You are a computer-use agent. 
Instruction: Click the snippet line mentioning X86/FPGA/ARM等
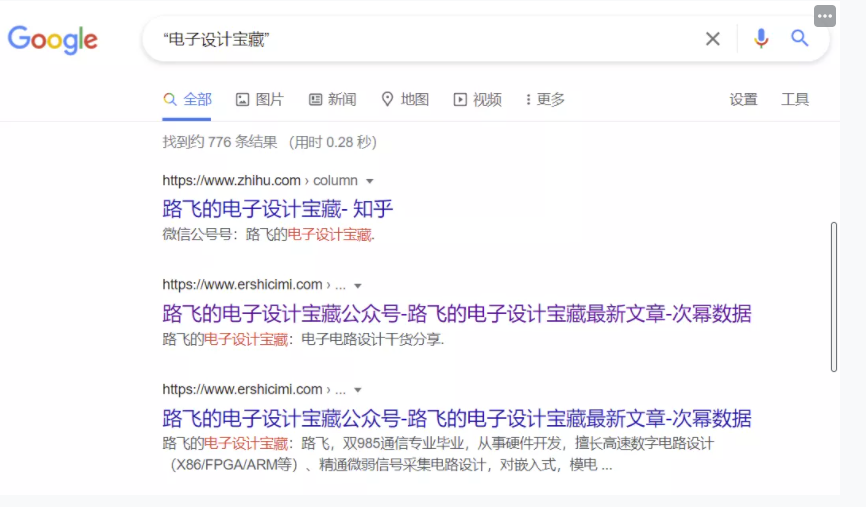(391, 465)
